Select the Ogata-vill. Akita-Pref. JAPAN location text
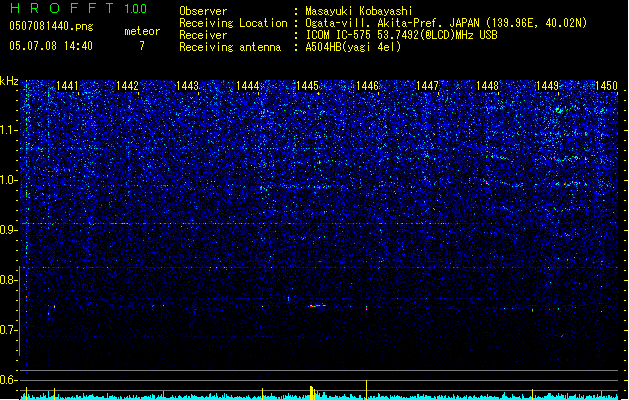The width and height of the screenshot is (629, 400). click(x=446, y=23)
